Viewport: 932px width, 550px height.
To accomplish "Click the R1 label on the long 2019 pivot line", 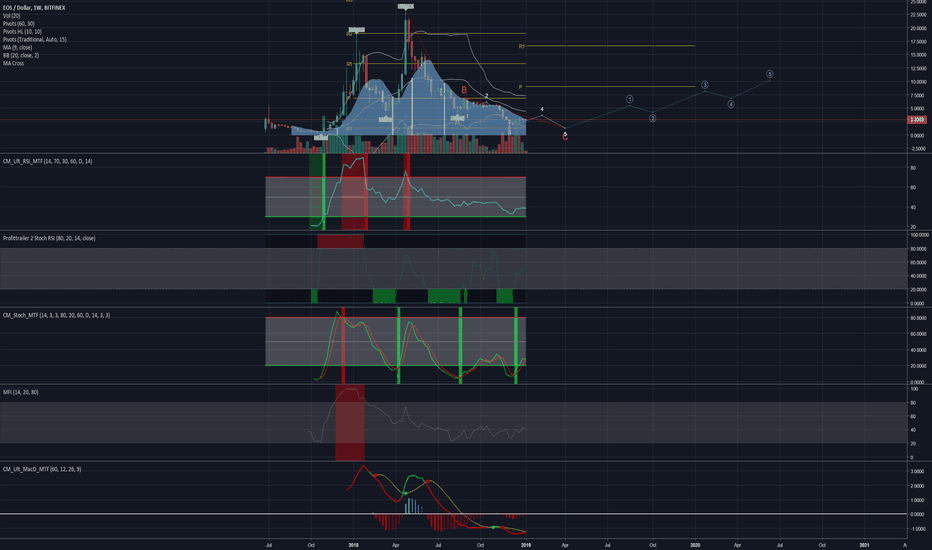I will 521,46.
